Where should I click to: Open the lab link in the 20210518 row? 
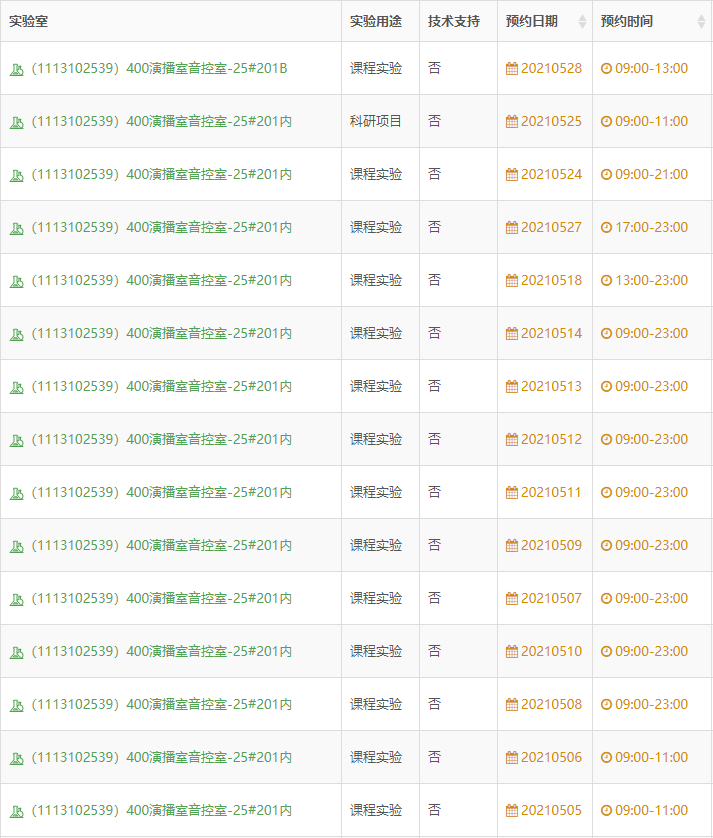coord(161,280)
